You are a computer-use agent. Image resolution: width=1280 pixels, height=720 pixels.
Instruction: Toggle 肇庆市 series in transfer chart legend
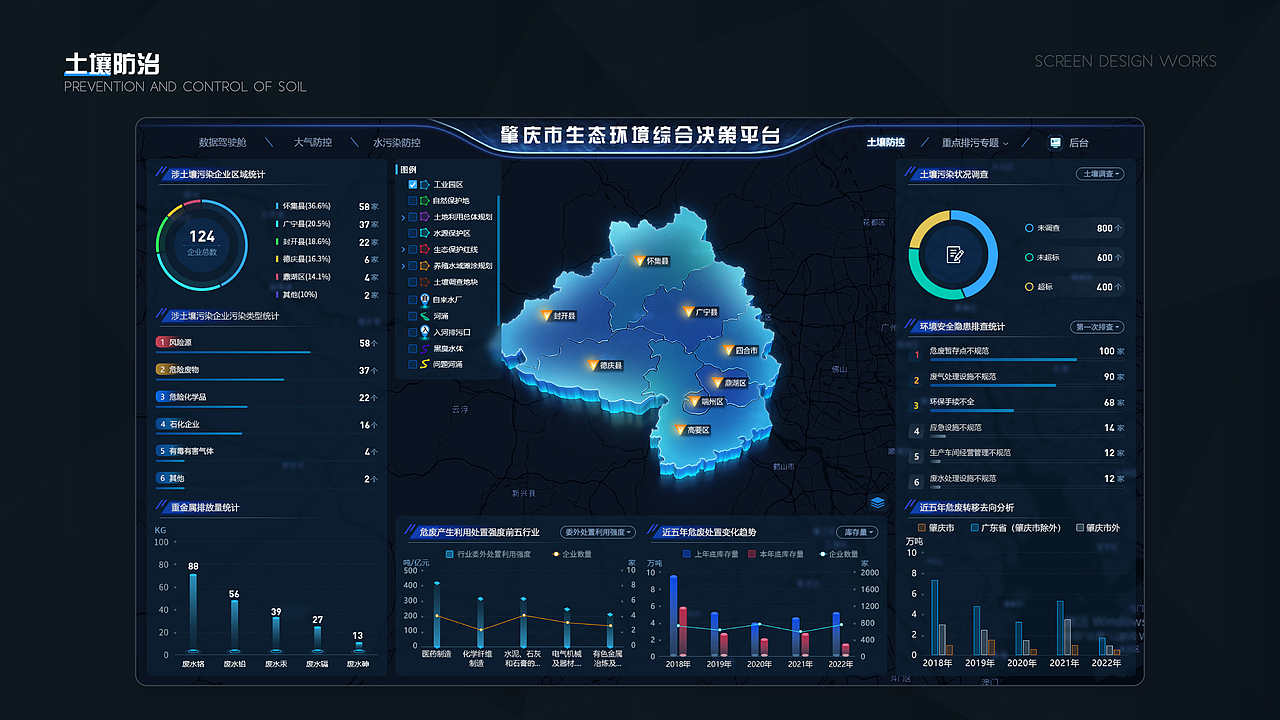click(936, 527)
